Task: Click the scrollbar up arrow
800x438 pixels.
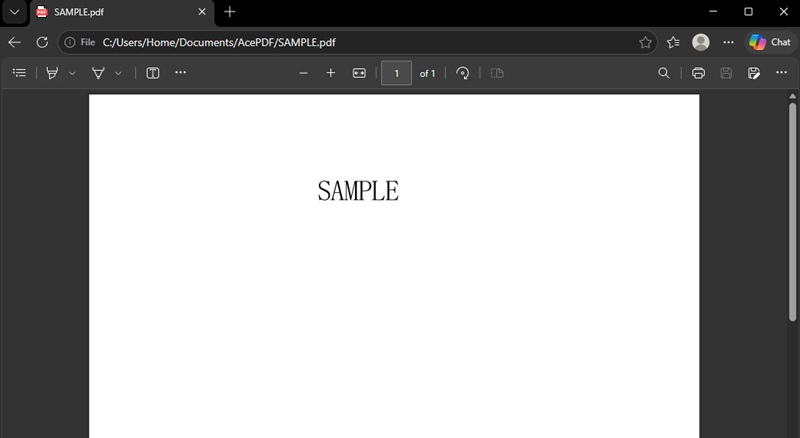Action: pyautogui.click(x=792, y=96)
